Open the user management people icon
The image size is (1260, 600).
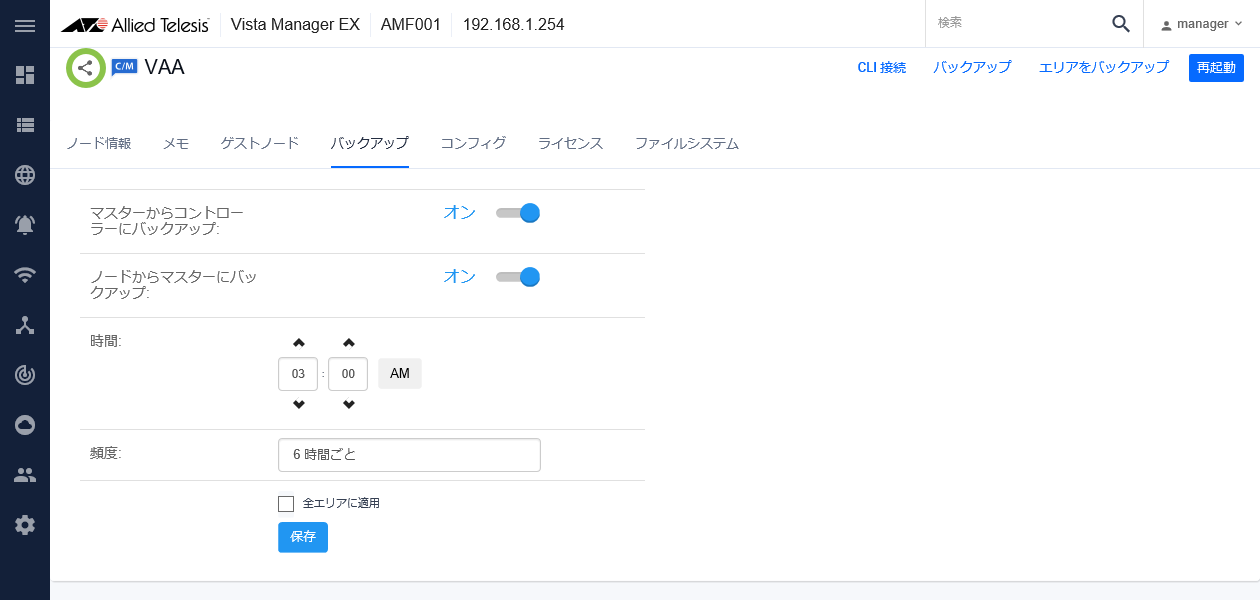(x=25, y=475)
